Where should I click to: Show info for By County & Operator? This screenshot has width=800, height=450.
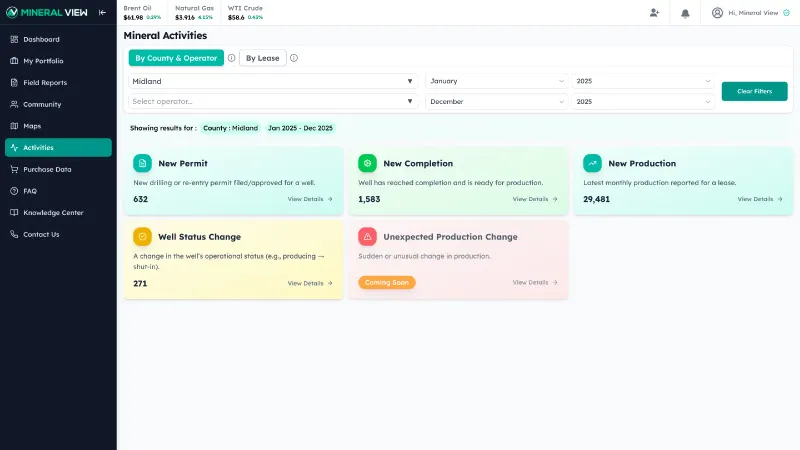pos(231,58)
